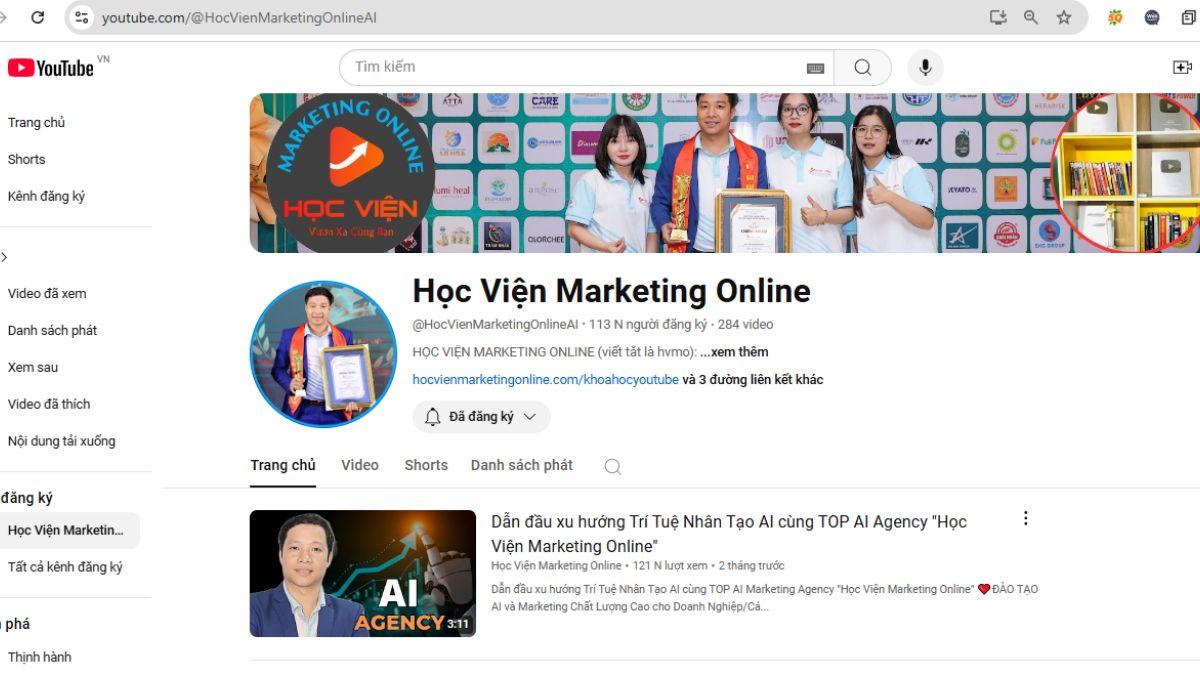Open video title 'Dẫn đầu xu hướng Trí Tuệ Nhân Tạo AI'
This screenshot has height=675, width=1200.
coord(729,534)
